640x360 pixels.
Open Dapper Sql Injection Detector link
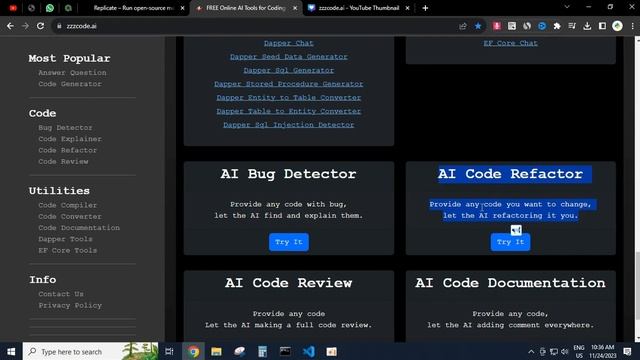pos(289,125)
